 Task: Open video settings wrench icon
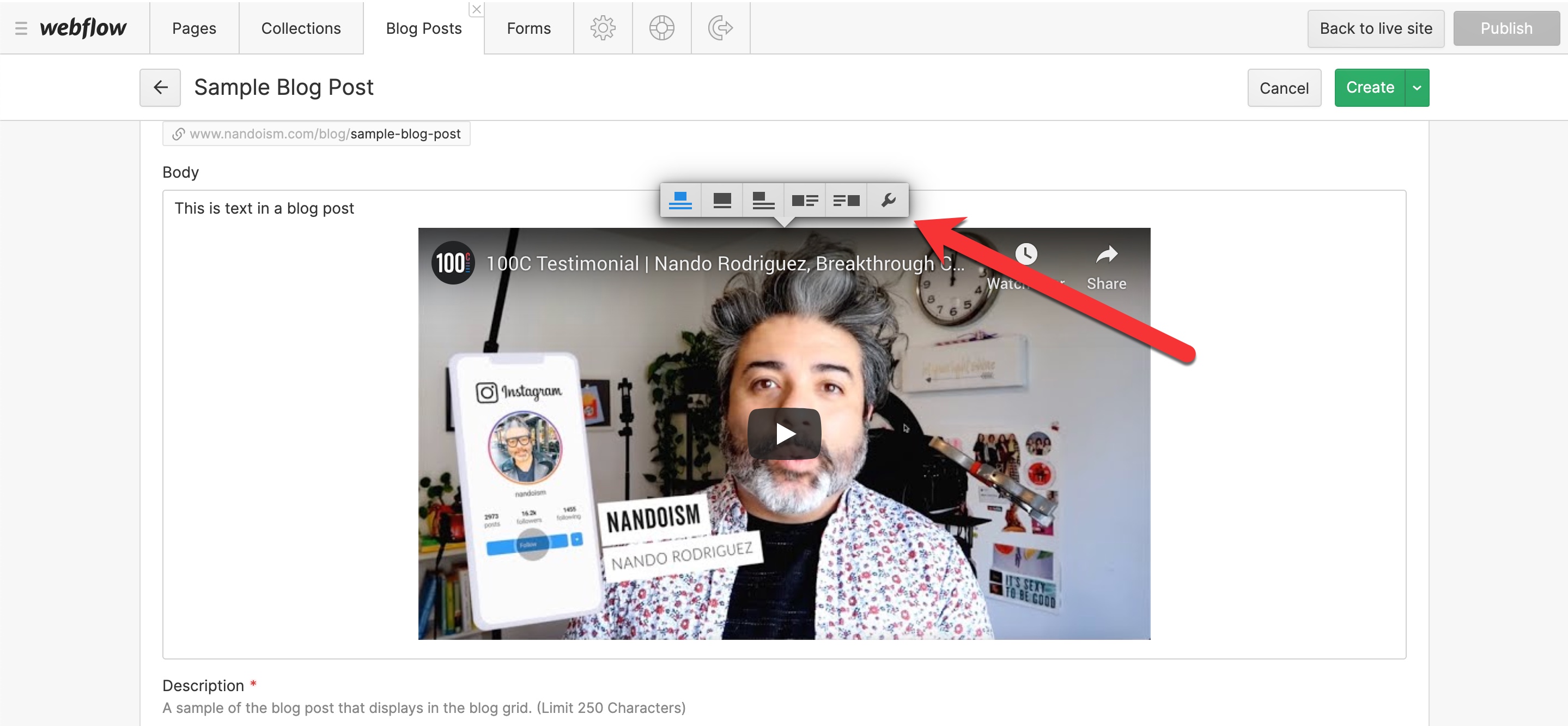click(888, 200)
